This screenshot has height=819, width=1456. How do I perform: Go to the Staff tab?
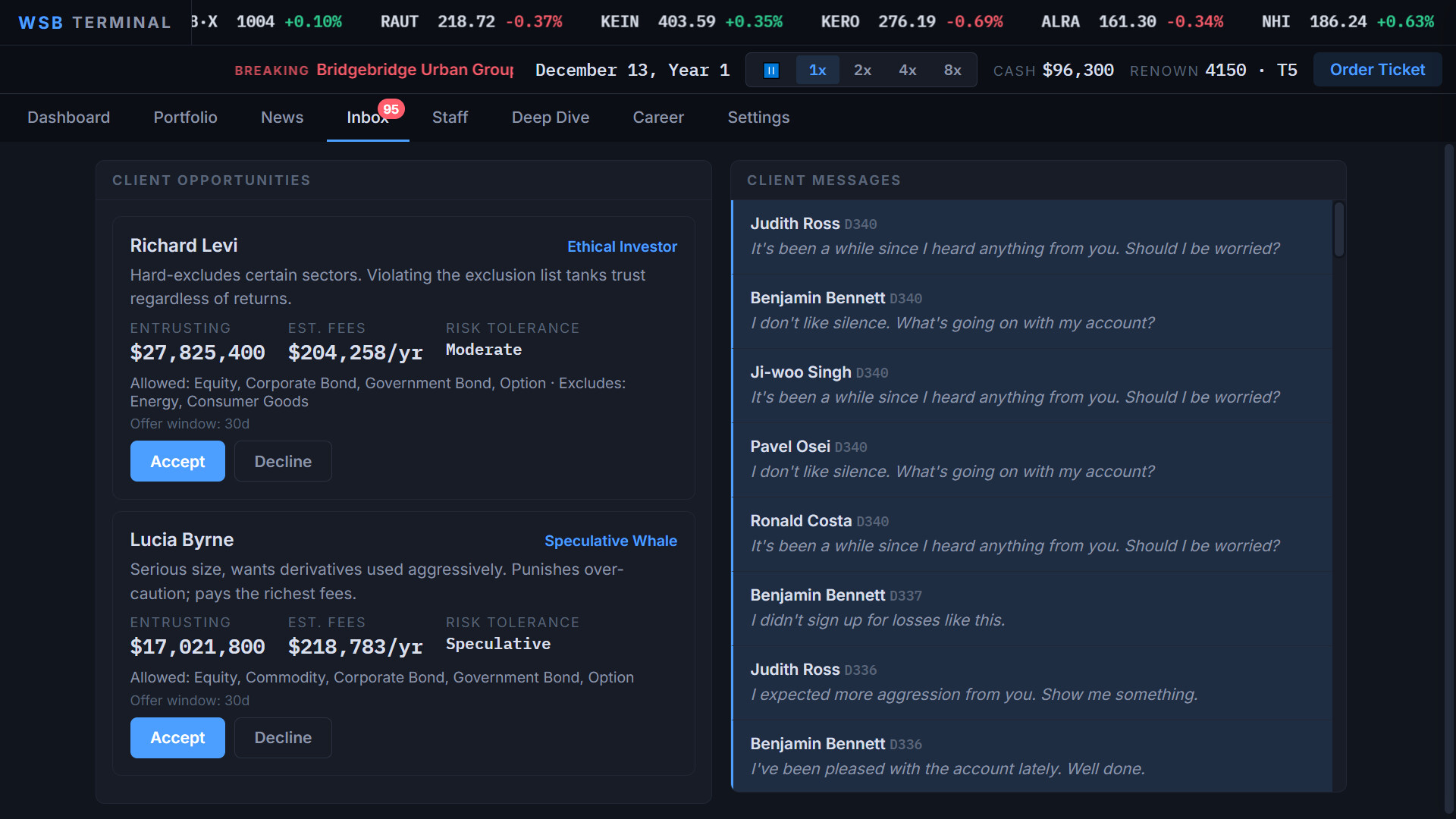[x=450, y=118]
